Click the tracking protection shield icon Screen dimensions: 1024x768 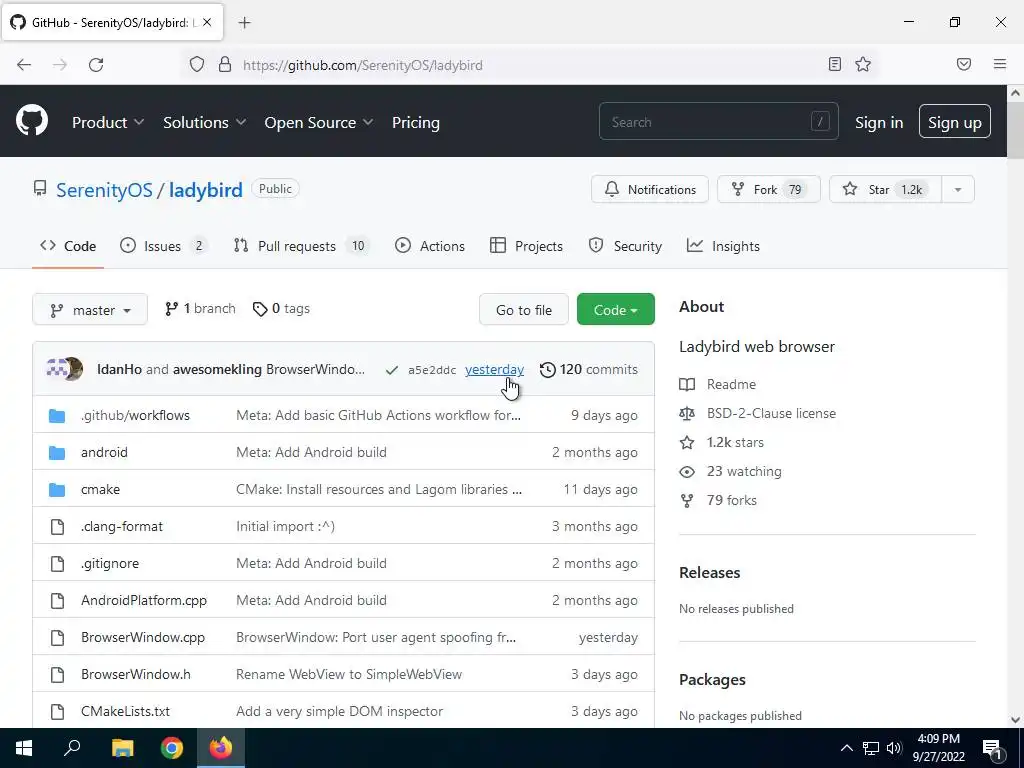tap(197, 64)
